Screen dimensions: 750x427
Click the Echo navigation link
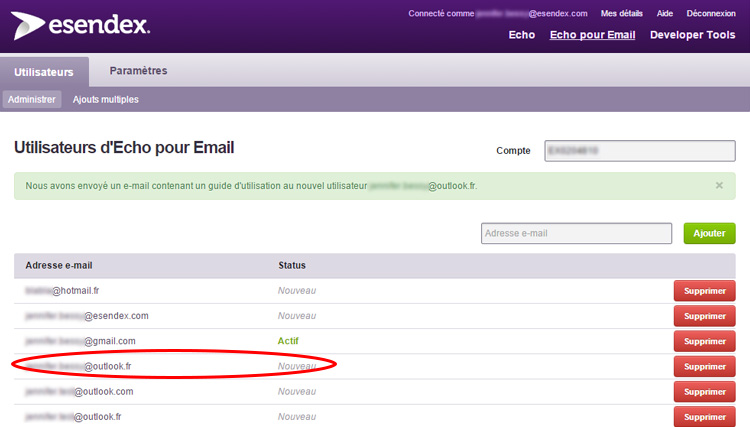click(x=521, y=35)
